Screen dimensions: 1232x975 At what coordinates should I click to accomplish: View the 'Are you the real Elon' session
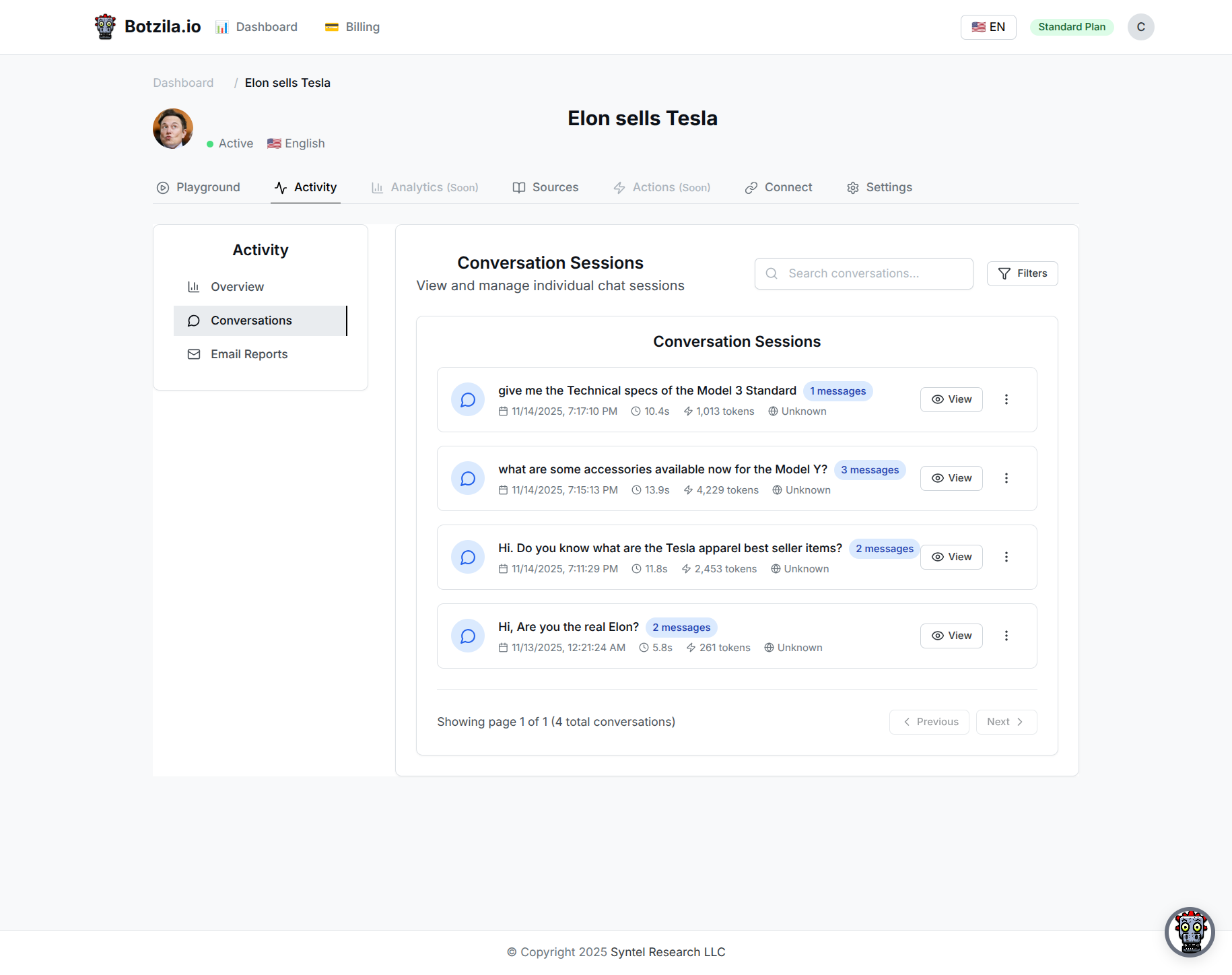tap(951, 636)
